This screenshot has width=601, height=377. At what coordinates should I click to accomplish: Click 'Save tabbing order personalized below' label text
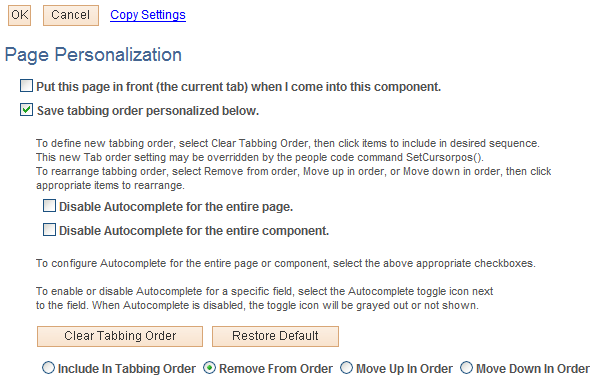148,111
